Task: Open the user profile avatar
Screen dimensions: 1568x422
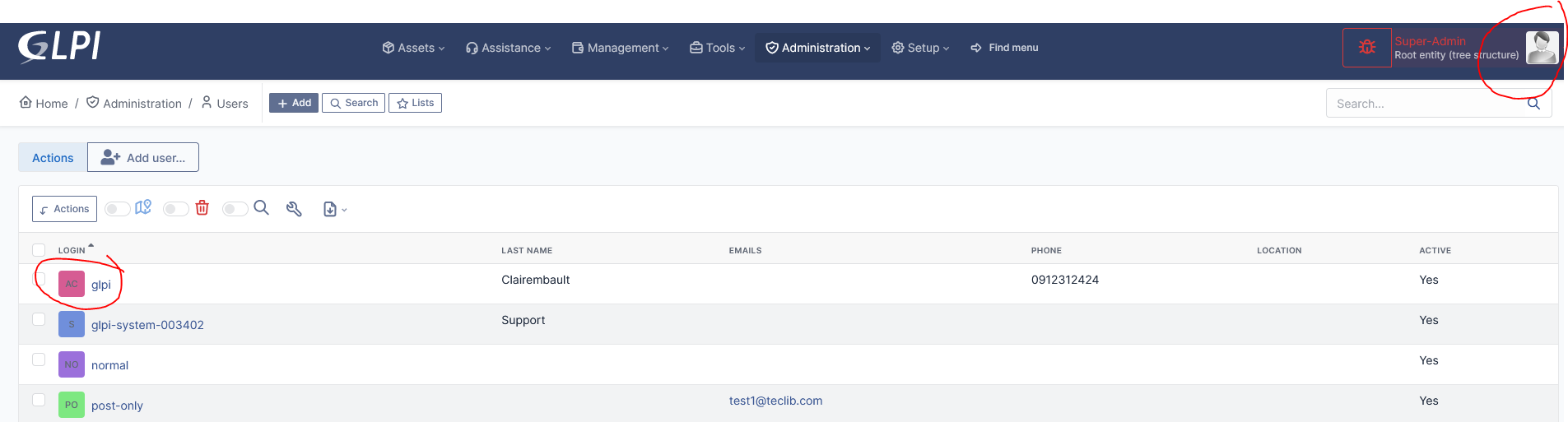Action: click(x=1542, y=48)
